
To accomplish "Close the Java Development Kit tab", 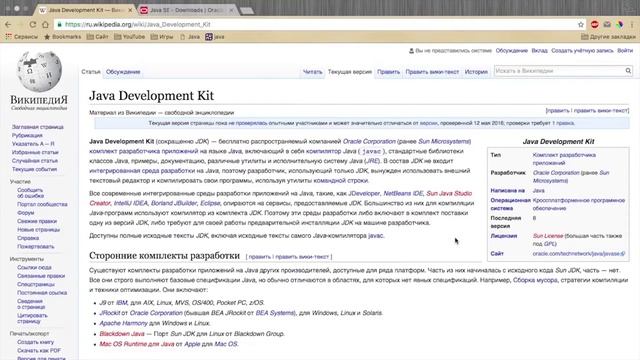I will (x=130, y=10).
